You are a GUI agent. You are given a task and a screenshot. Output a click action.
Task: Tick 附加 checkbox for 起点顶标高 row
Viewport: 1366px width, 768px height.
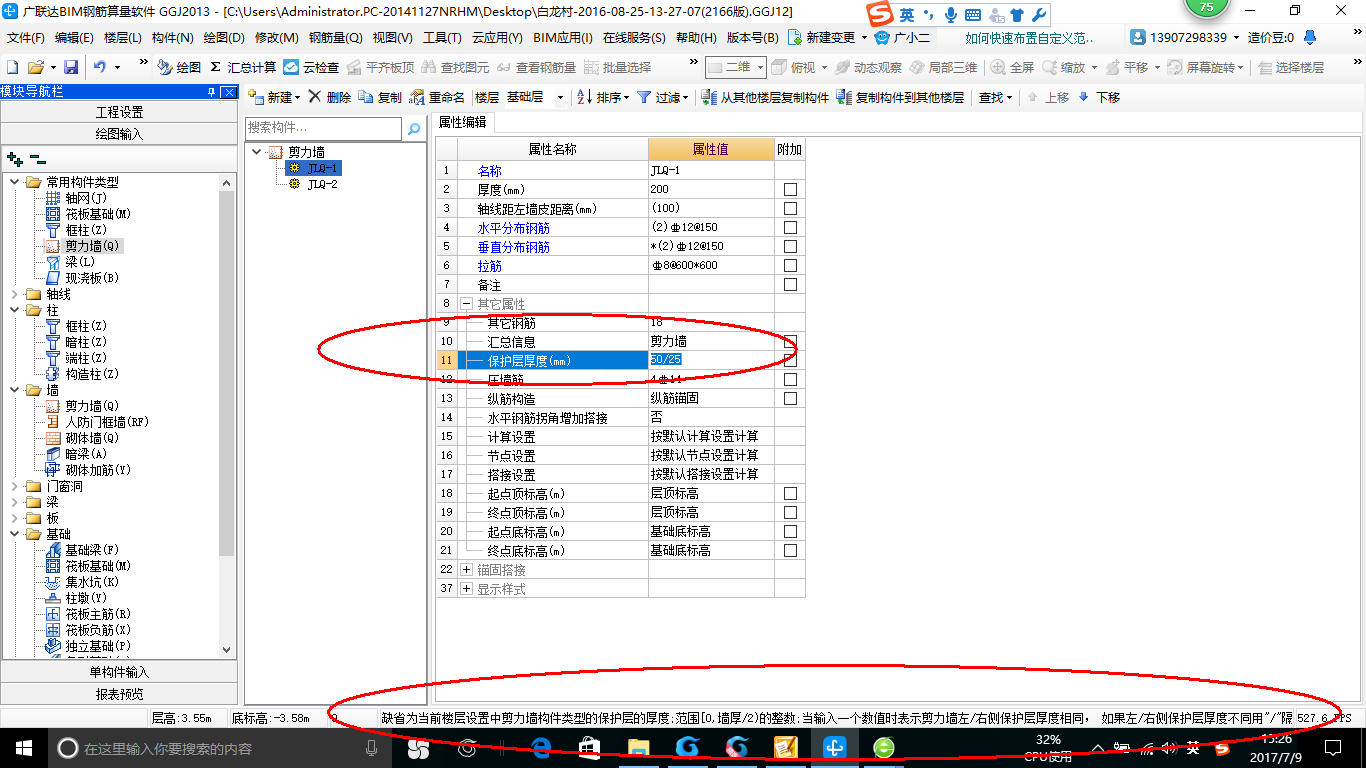[790, 493]
